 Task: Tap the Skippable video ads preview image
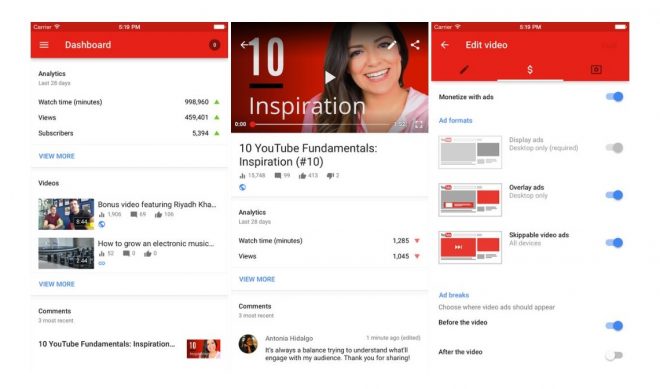tap(470, 247)
